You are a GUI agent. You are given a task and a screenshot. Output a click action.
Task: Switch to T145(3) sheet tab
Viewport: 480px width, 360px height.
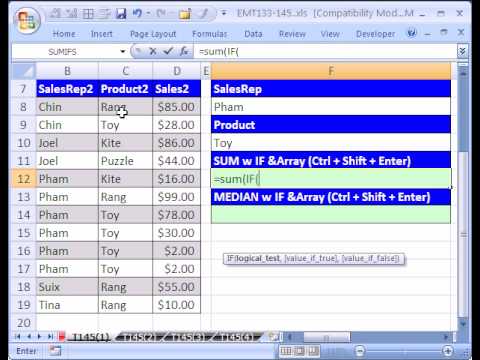(188, 337)
